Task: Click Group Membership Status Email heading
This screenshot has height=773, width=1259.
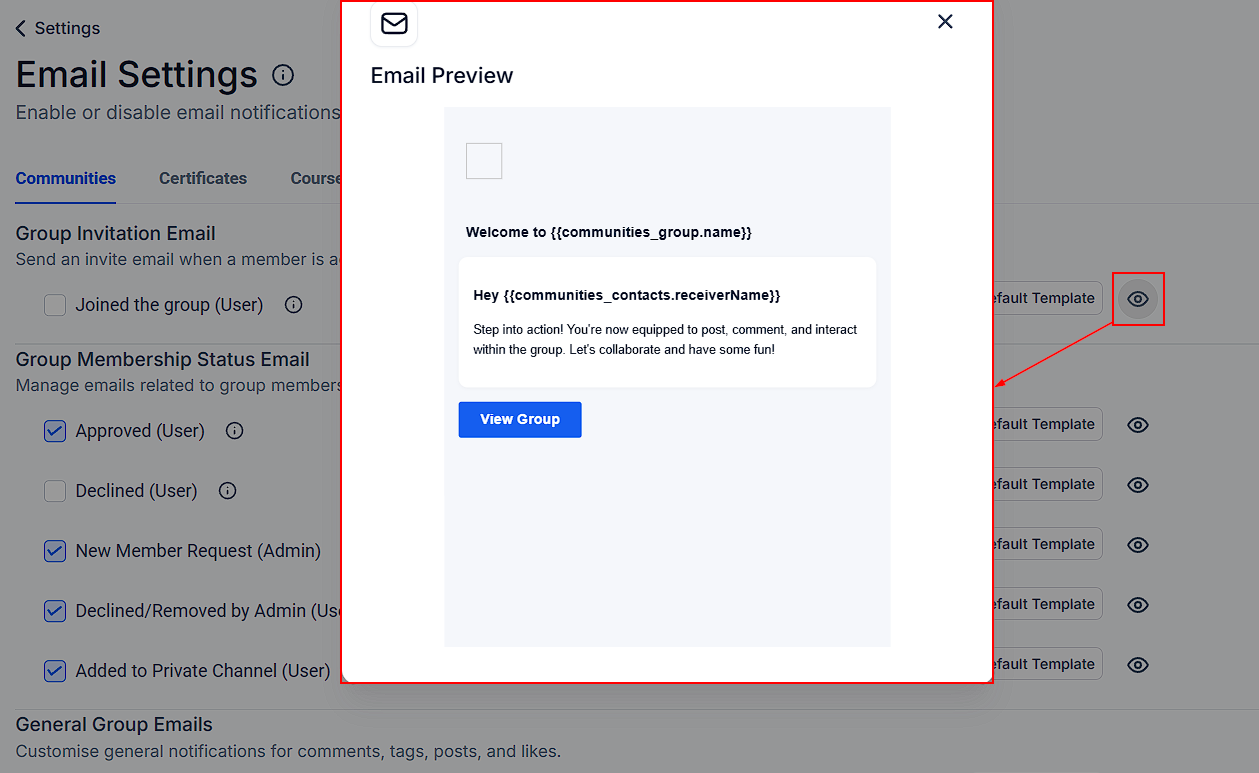Action: [x=163, y=359]
